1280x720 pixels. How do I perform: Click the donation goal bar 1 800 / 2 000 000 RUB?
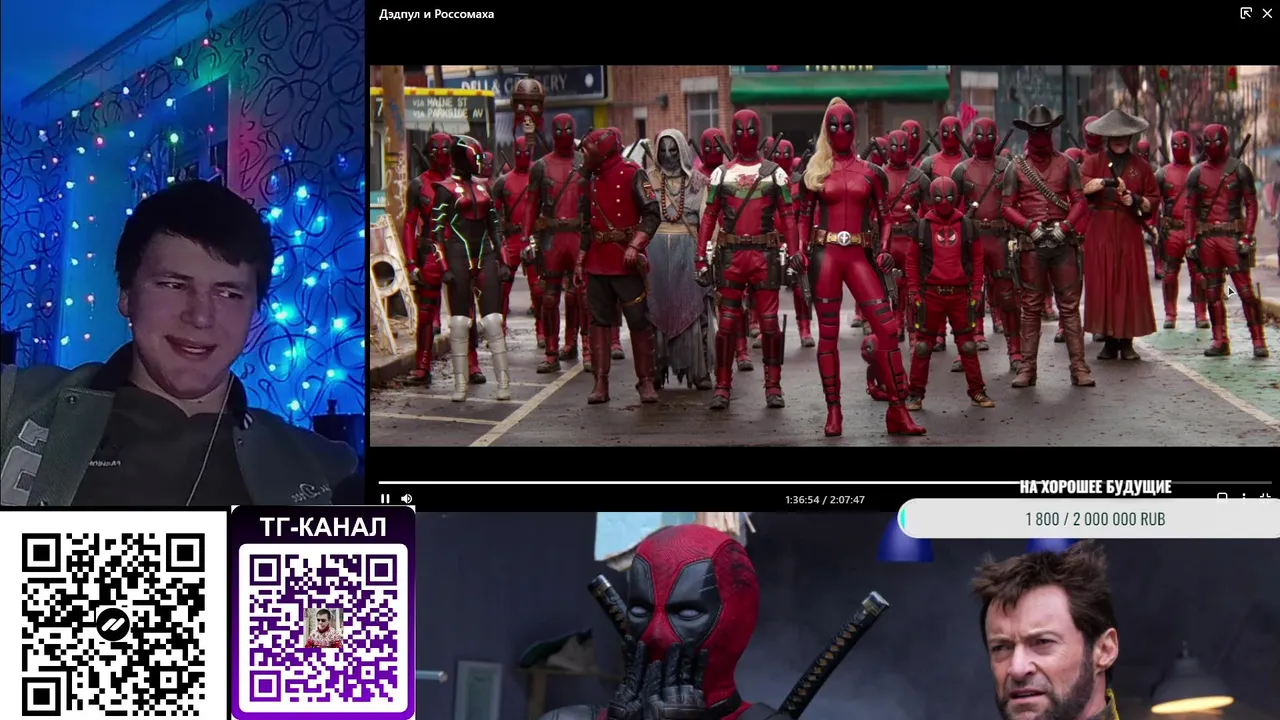coord(1090,519)
